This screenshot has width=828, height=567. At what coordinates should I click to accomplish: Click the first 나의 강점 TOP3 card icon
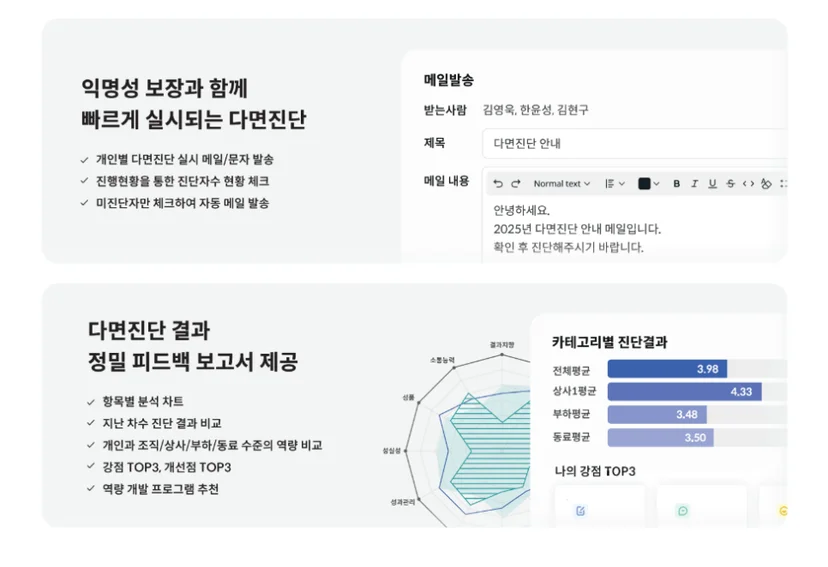coord(580,511)
